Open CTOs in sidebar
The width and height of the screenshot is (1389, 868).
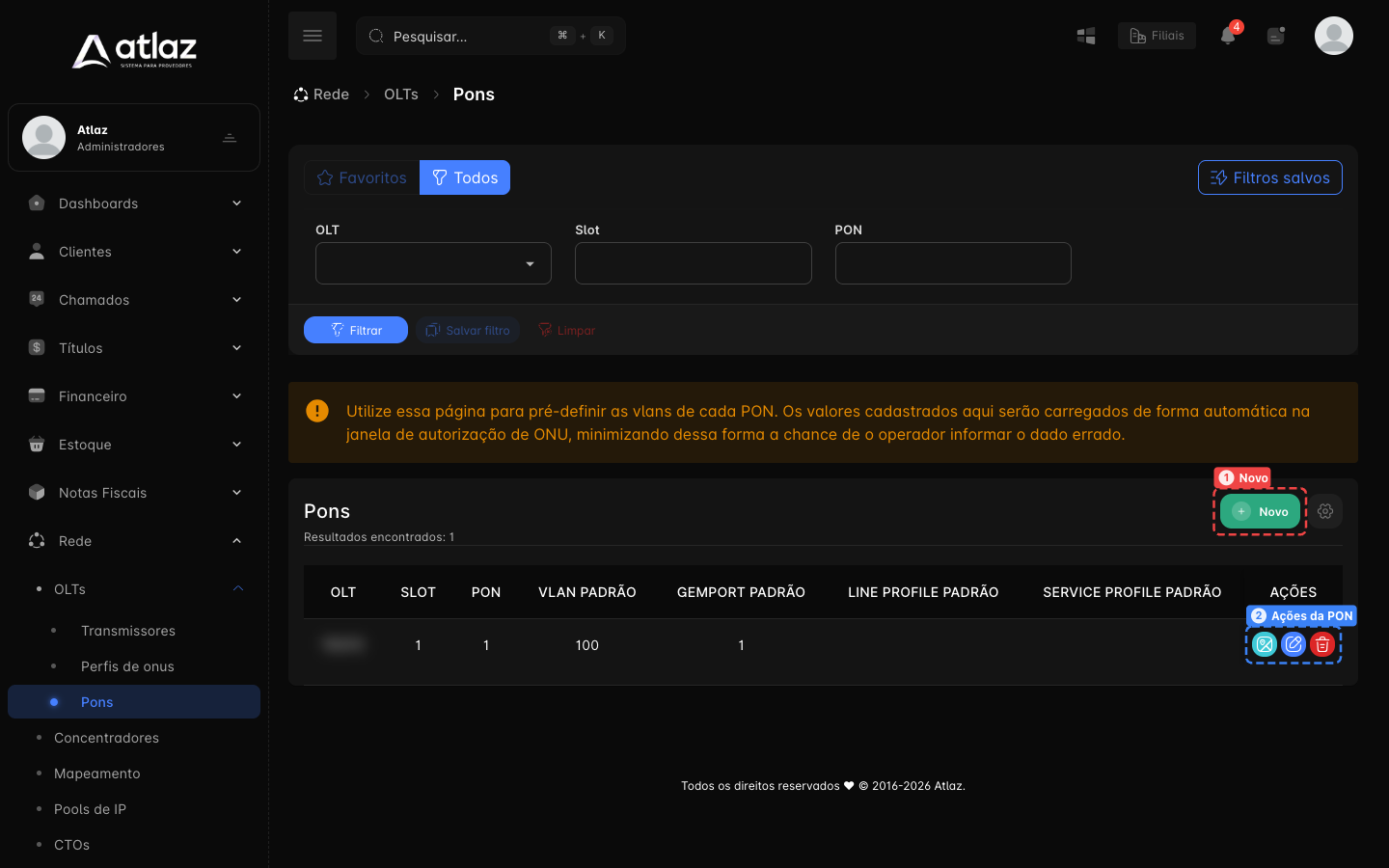click(71, 845)
